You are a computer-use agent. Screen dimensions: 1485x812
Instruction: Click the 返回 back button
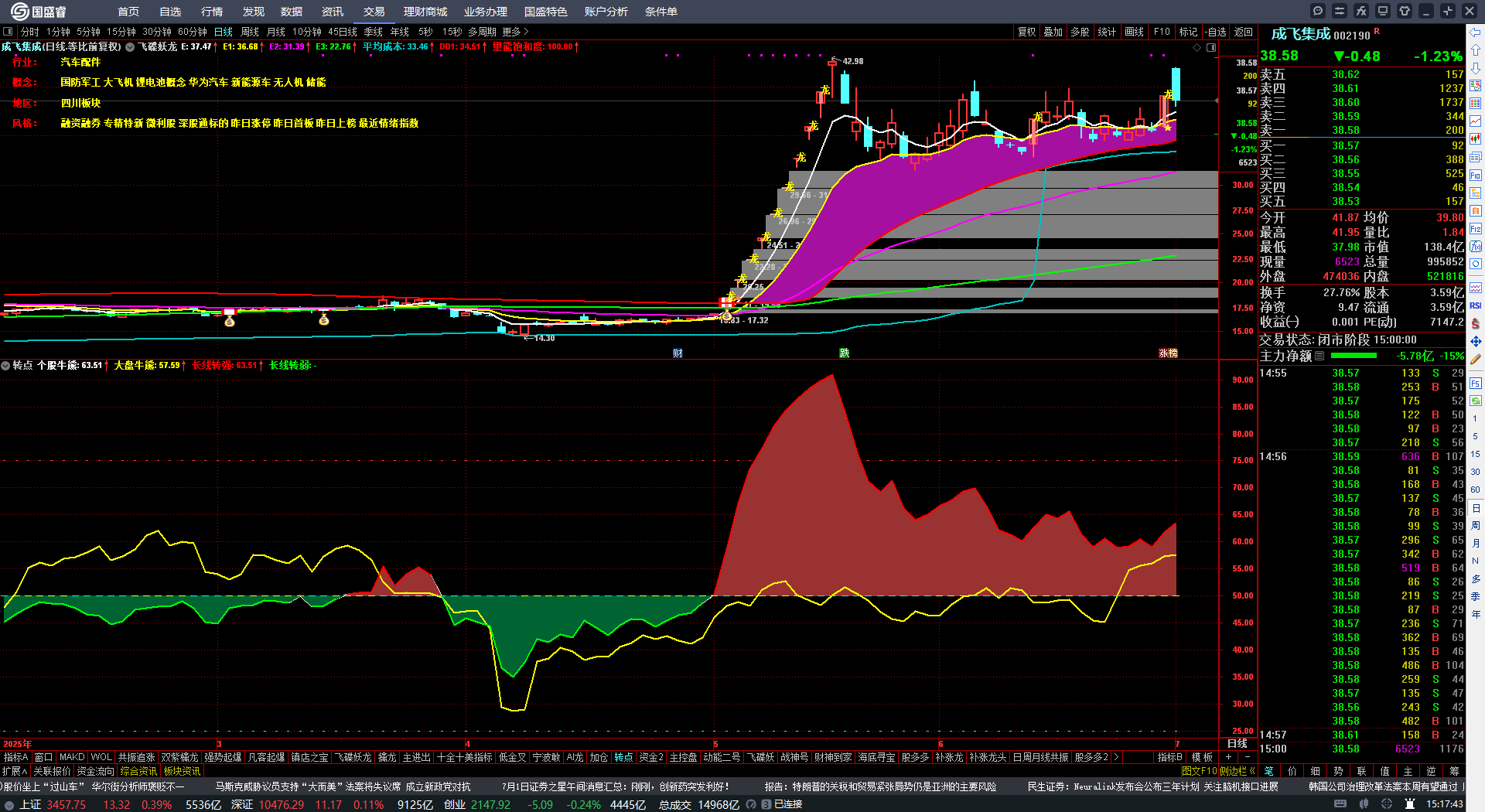(x=1244, y=32)
